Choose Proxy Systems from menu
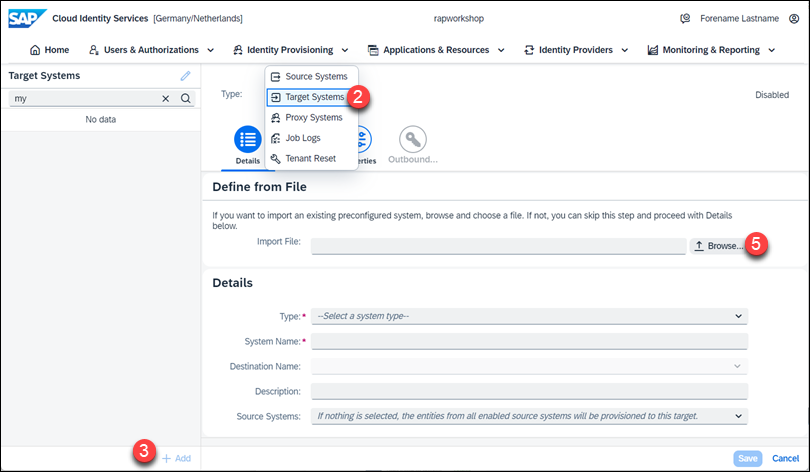The width and height of the screenshot is (810, 472). coord(311,118)
